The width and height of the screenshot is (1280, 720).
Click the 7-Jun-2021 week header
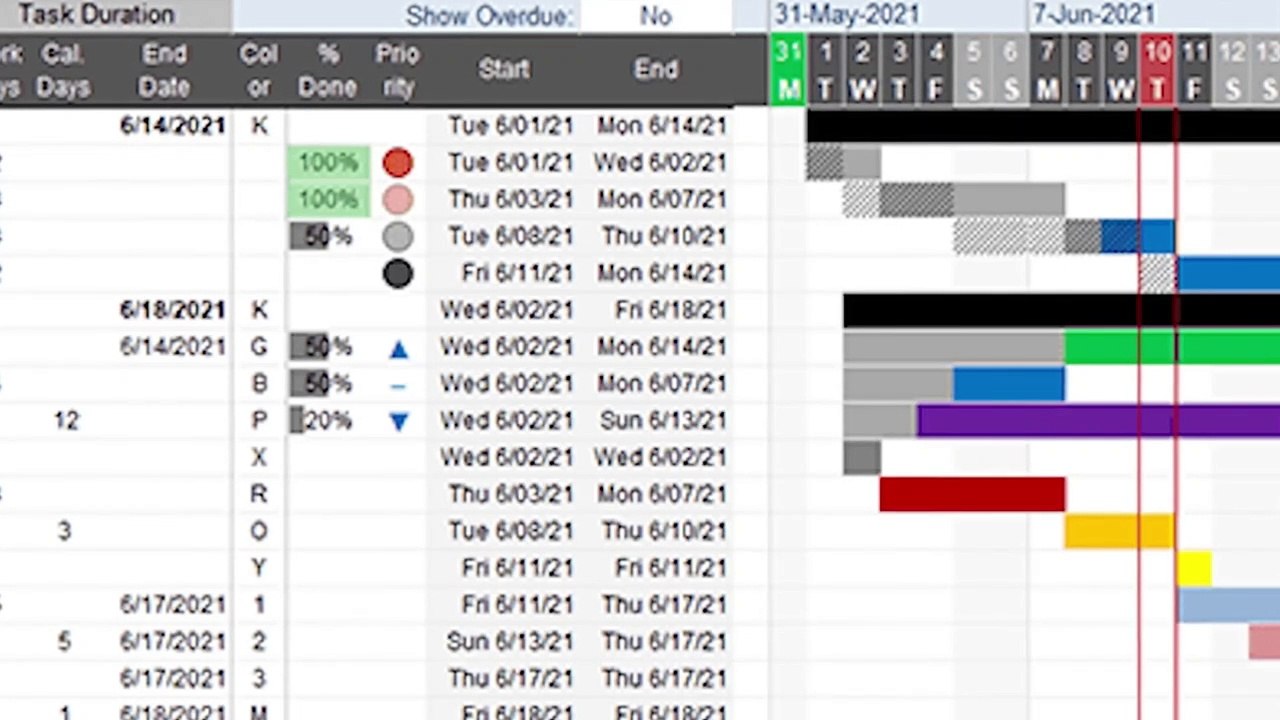[1093, 15]
